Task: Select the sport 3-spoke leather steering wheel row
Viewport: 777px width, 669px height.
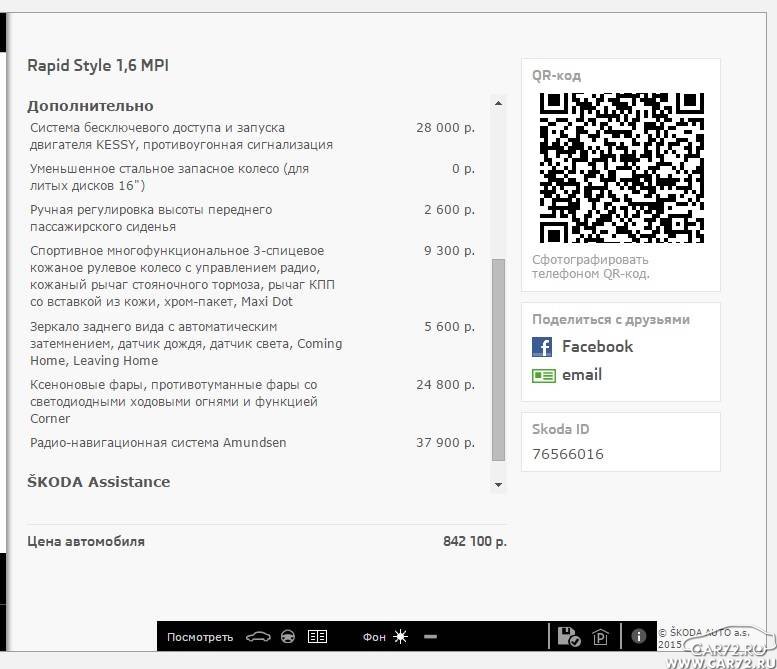Action: pos(252,276)
